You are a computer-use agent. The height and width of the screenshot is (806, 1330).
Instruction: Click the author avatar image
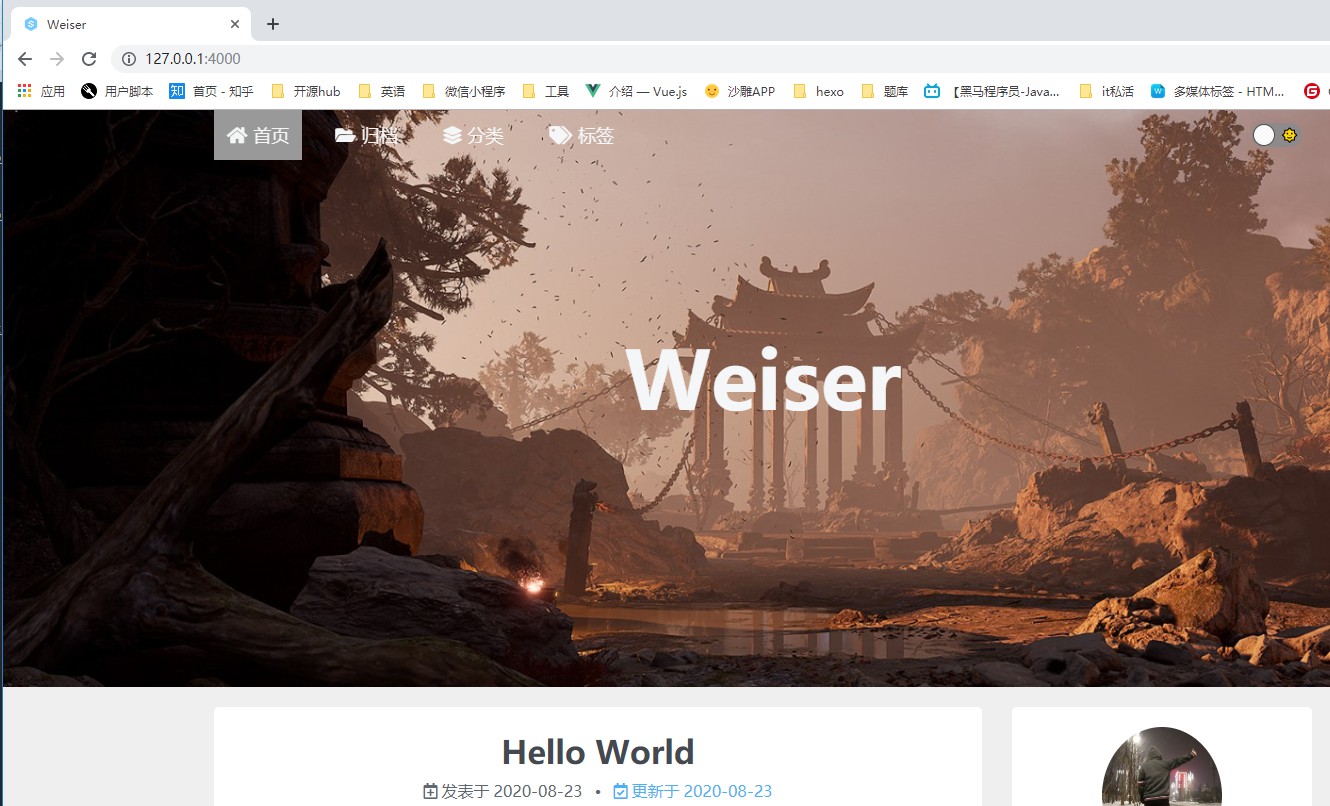(1161, 766)
